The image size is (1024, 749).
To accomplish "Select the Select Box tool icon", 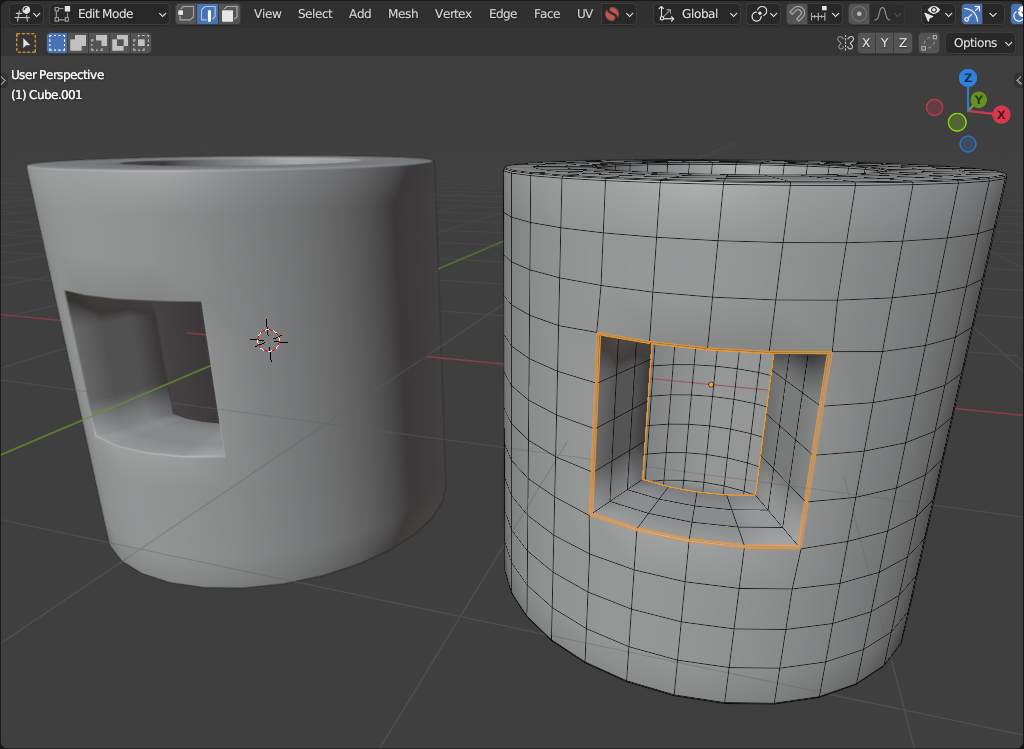I will coord(26,43).
